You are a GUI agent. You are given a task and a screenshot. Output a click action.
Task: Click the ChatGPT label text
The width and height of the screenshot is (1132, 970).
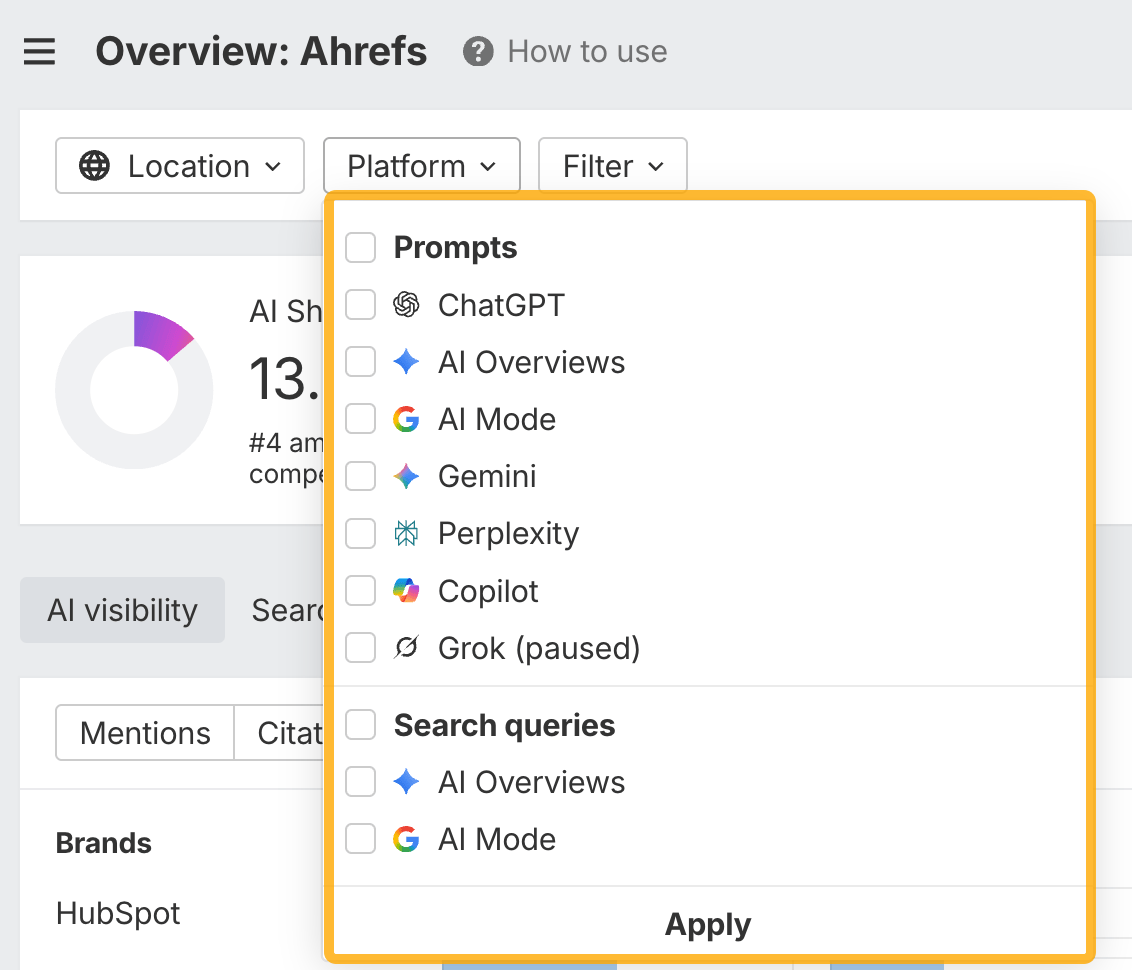point(501,305)
